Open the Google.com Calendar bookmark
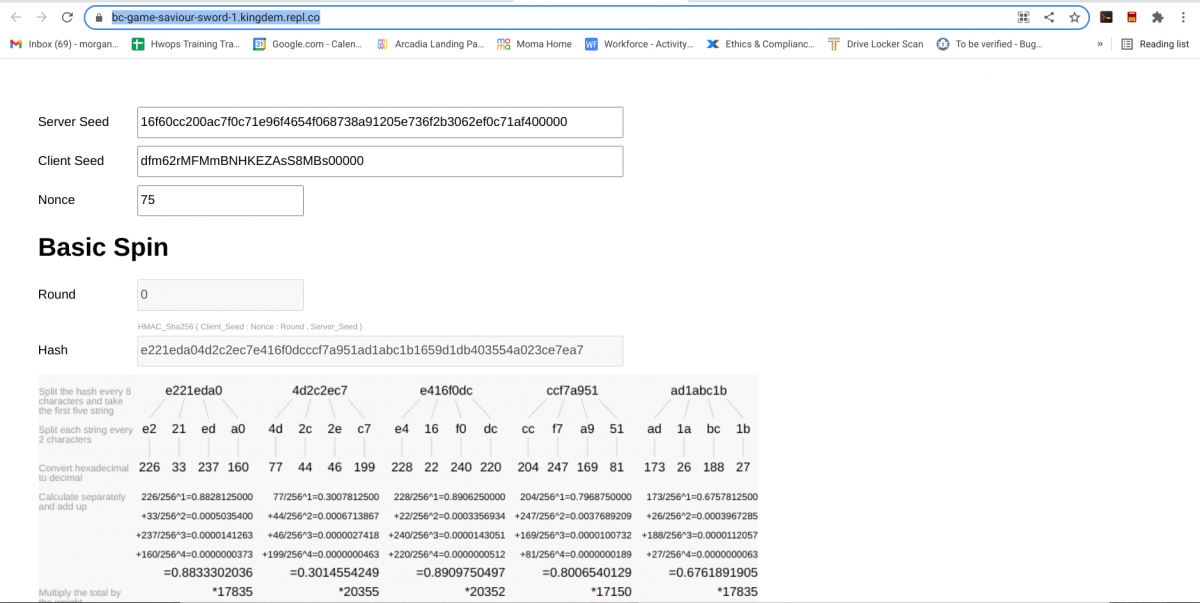The height and width of the screenshot is (603, 1200). [308, 44]
